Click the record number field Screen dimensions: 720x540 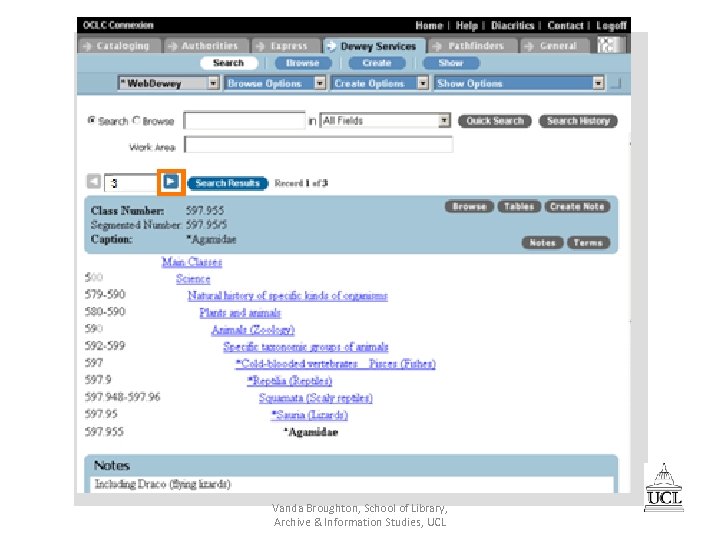[131, 183]
